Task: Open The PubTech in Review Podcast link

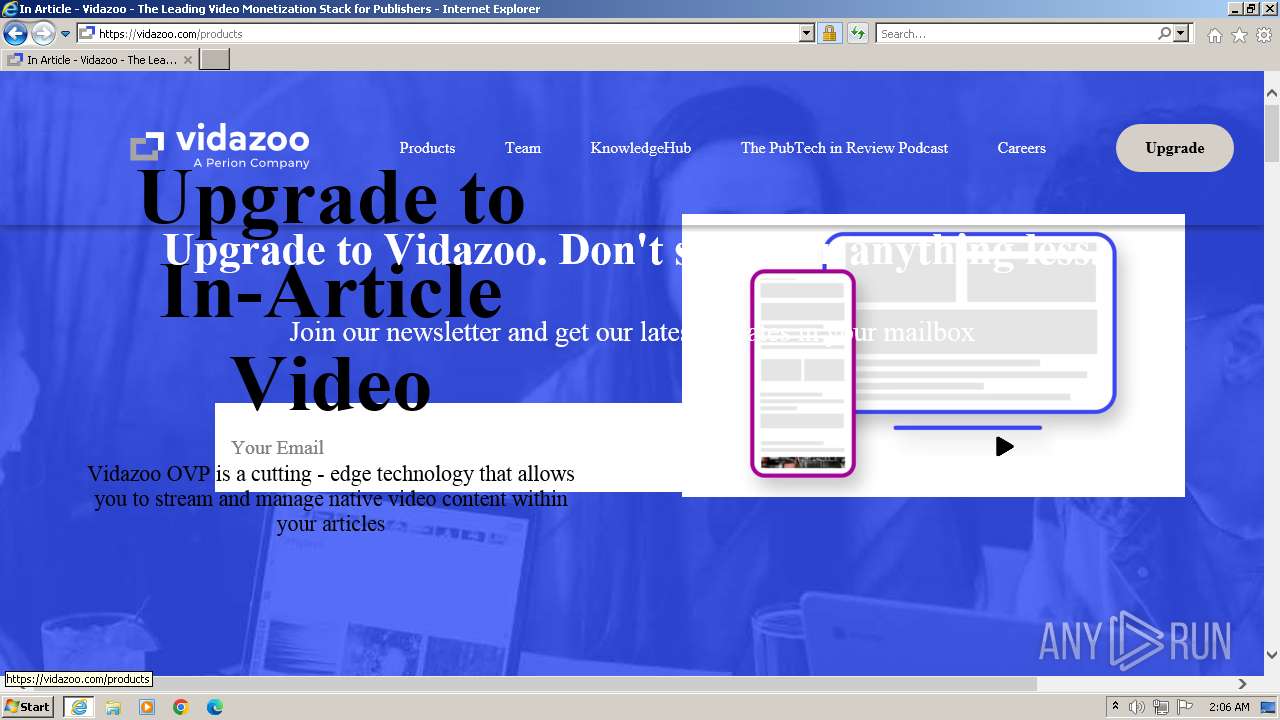Action: point(844,148)
